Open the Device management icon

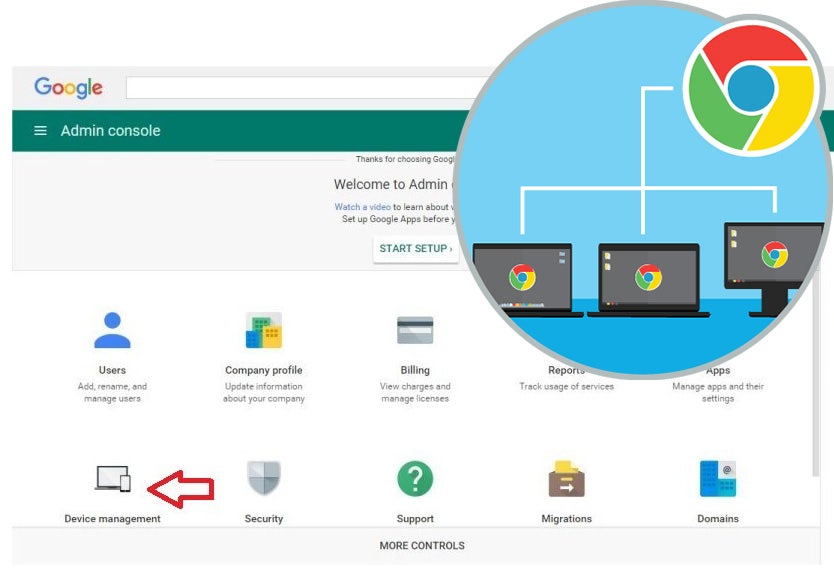tap(113, 479)
